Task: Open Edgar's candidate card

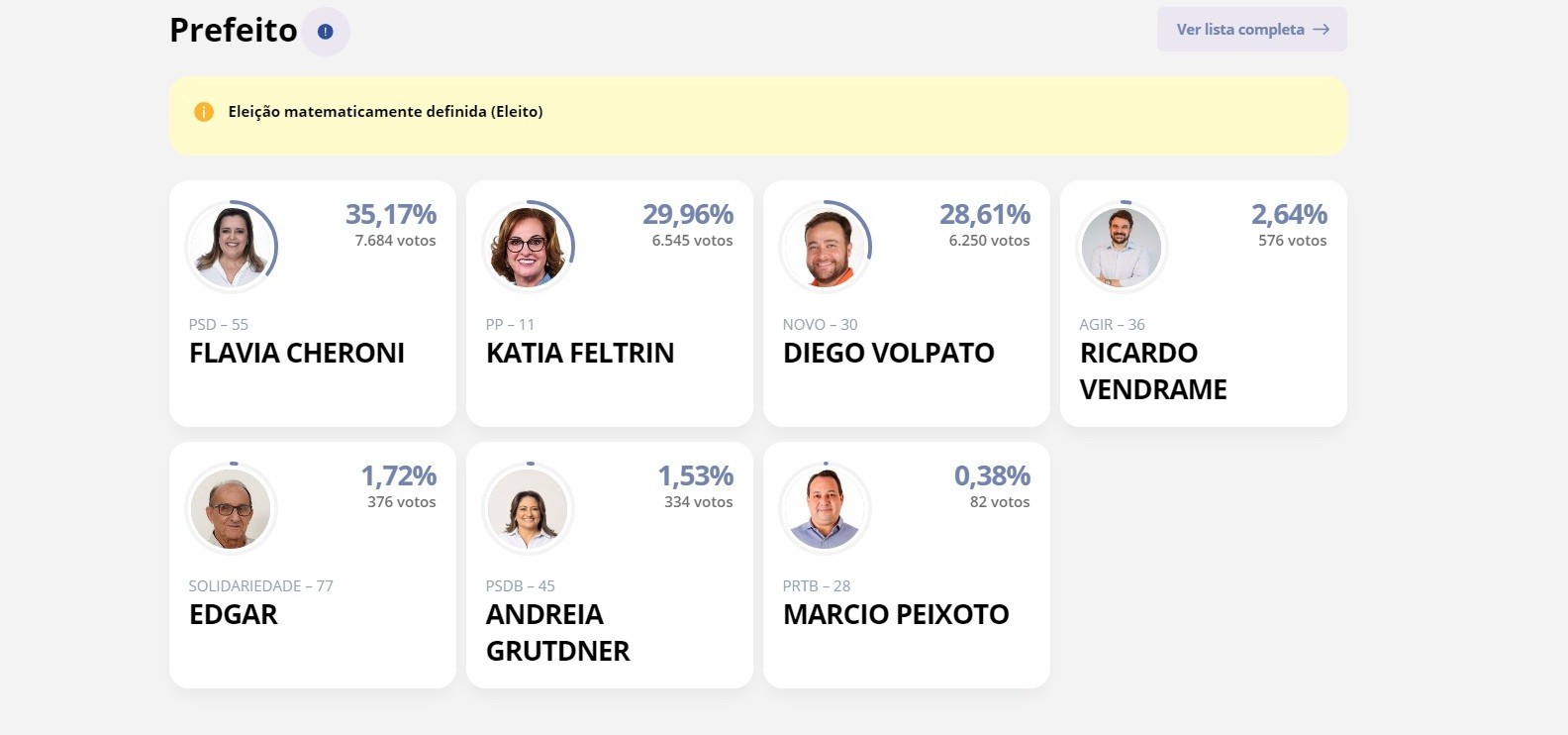Action: point(312,565)
